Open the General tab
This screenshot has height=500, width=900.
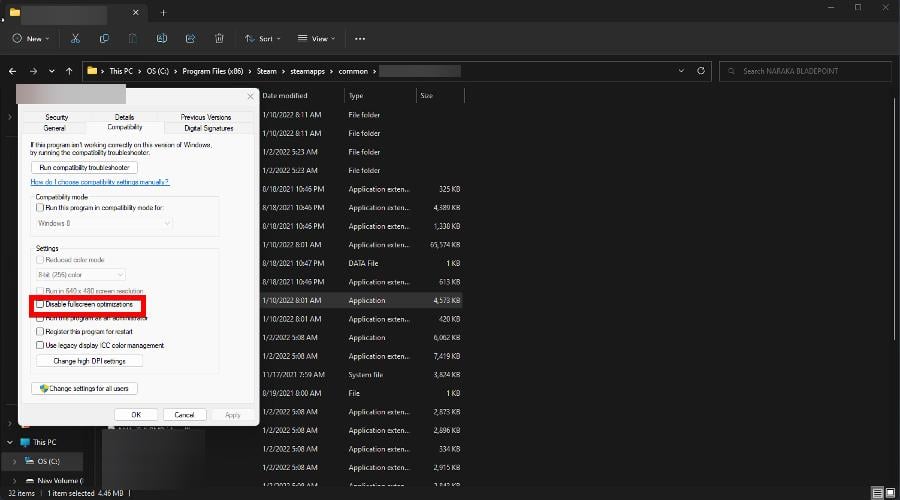coord(55,128)
